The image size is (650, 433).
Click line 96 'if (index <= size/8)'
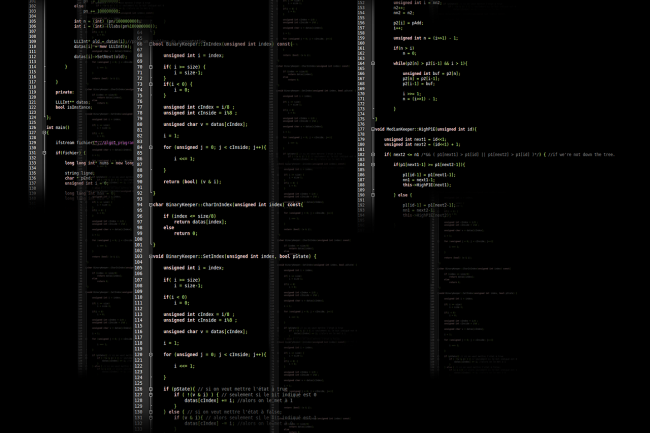pos(190,216)
